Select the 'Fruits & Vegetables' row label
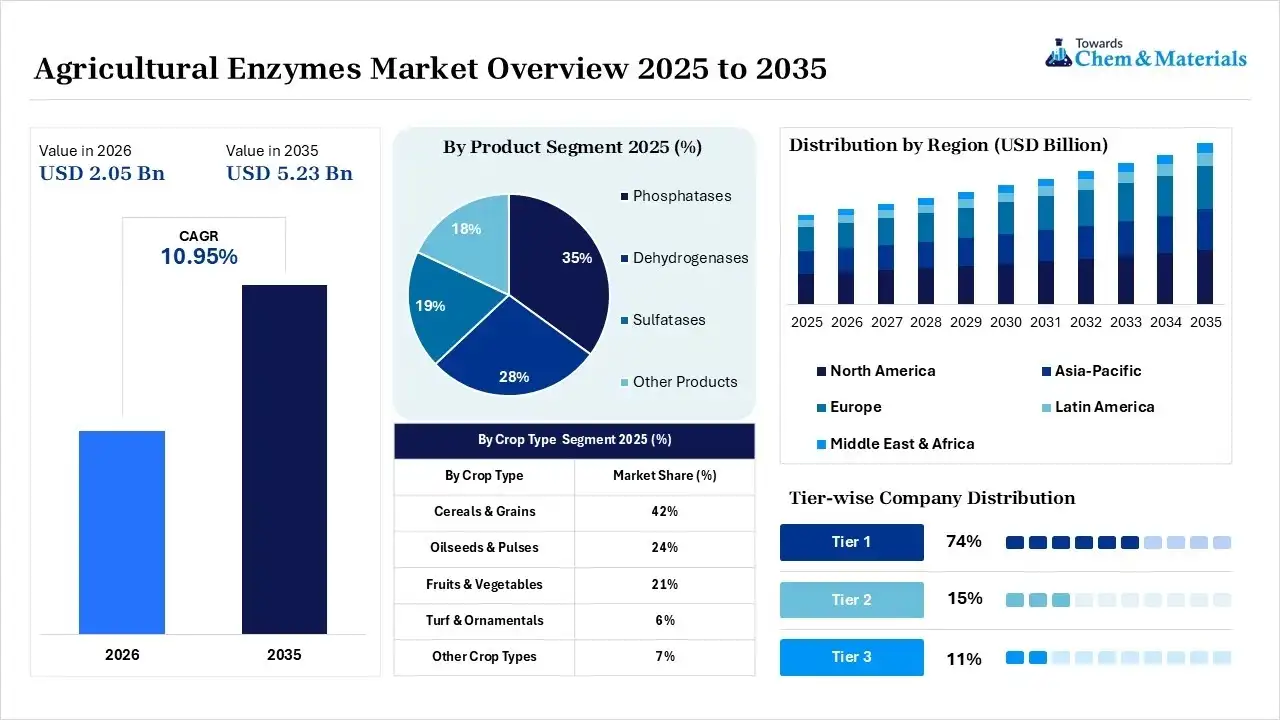Image resolution: width=1280 pixels, height=720 pixels. (x=484, y=584)
